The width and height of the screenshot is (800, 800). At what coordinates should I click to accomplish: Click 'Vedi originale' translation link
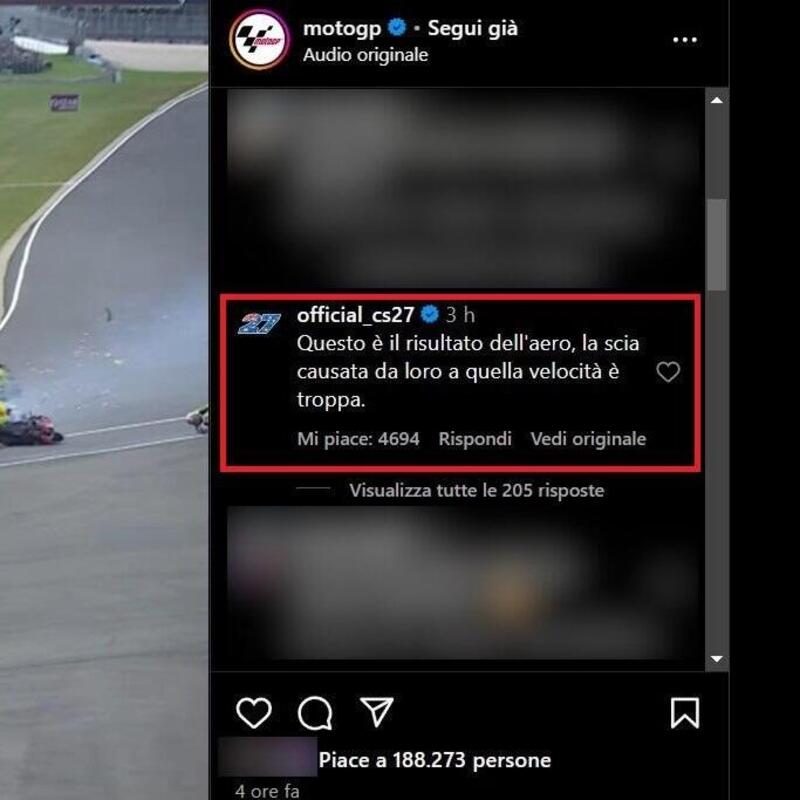tap(588, 439)
